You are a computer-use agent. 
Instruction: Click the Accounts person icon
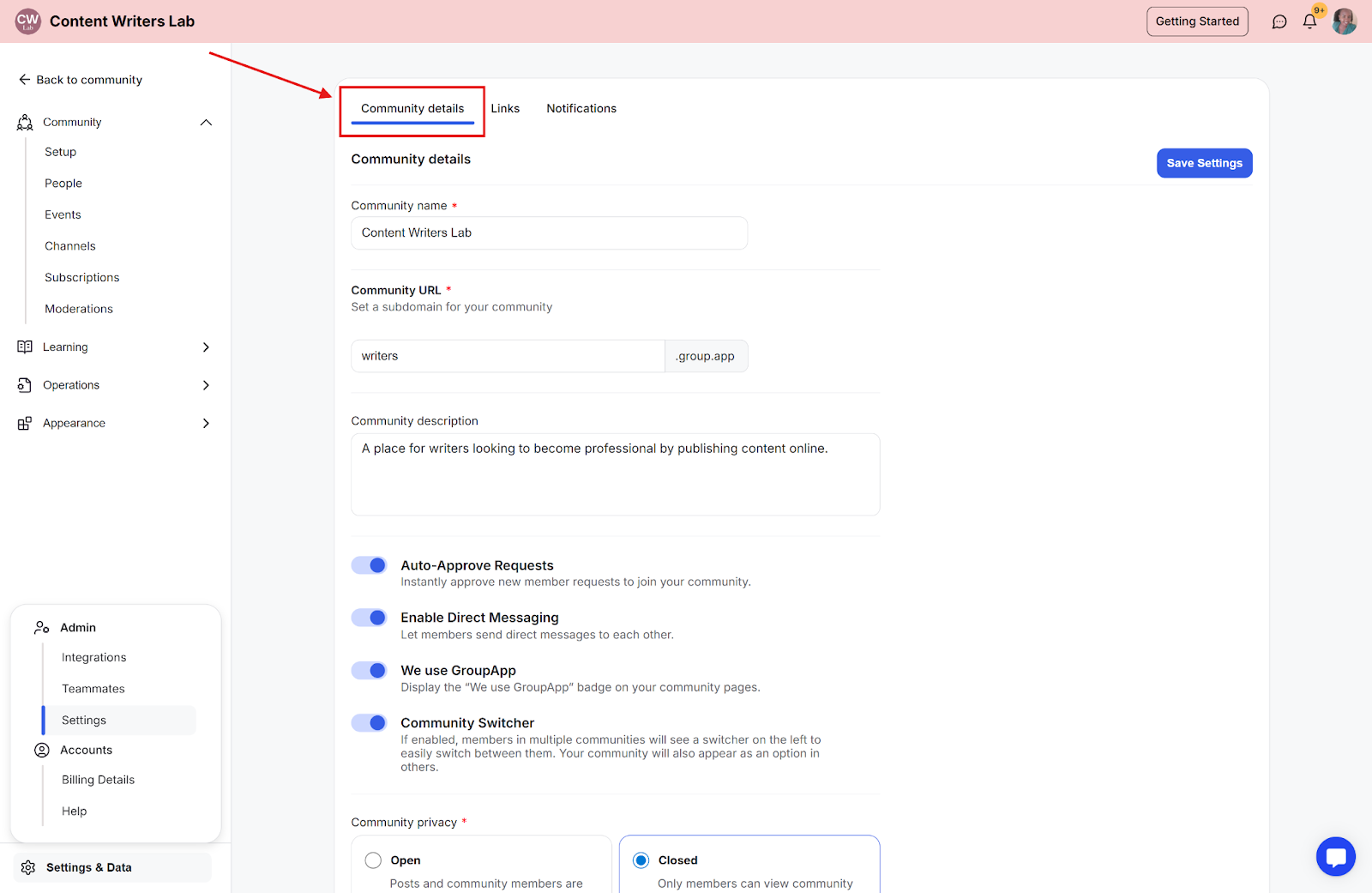41,751
